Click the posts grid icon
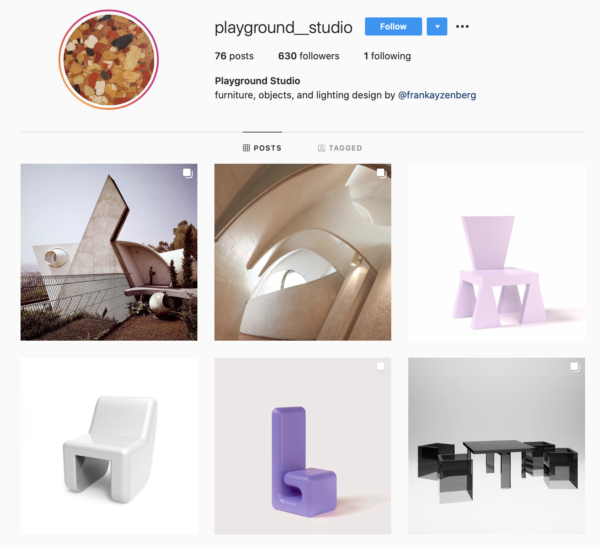This screenshot has height=547, width=600. [x=246, y=148]
